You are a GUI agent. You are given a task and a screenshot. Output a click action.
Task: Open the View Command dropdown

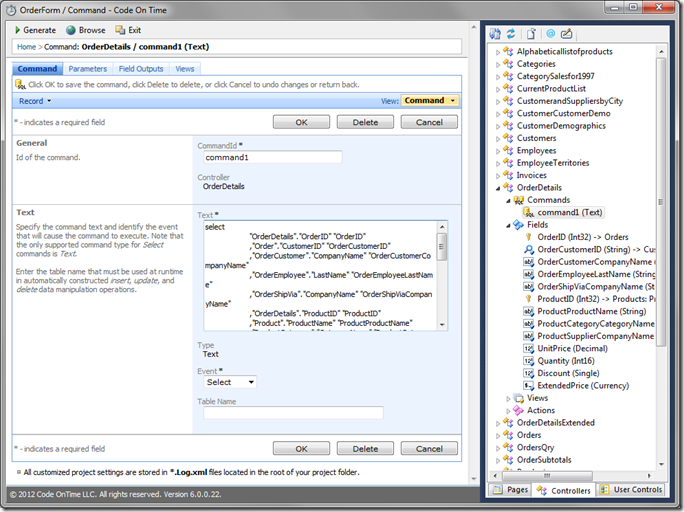[430, 100]
